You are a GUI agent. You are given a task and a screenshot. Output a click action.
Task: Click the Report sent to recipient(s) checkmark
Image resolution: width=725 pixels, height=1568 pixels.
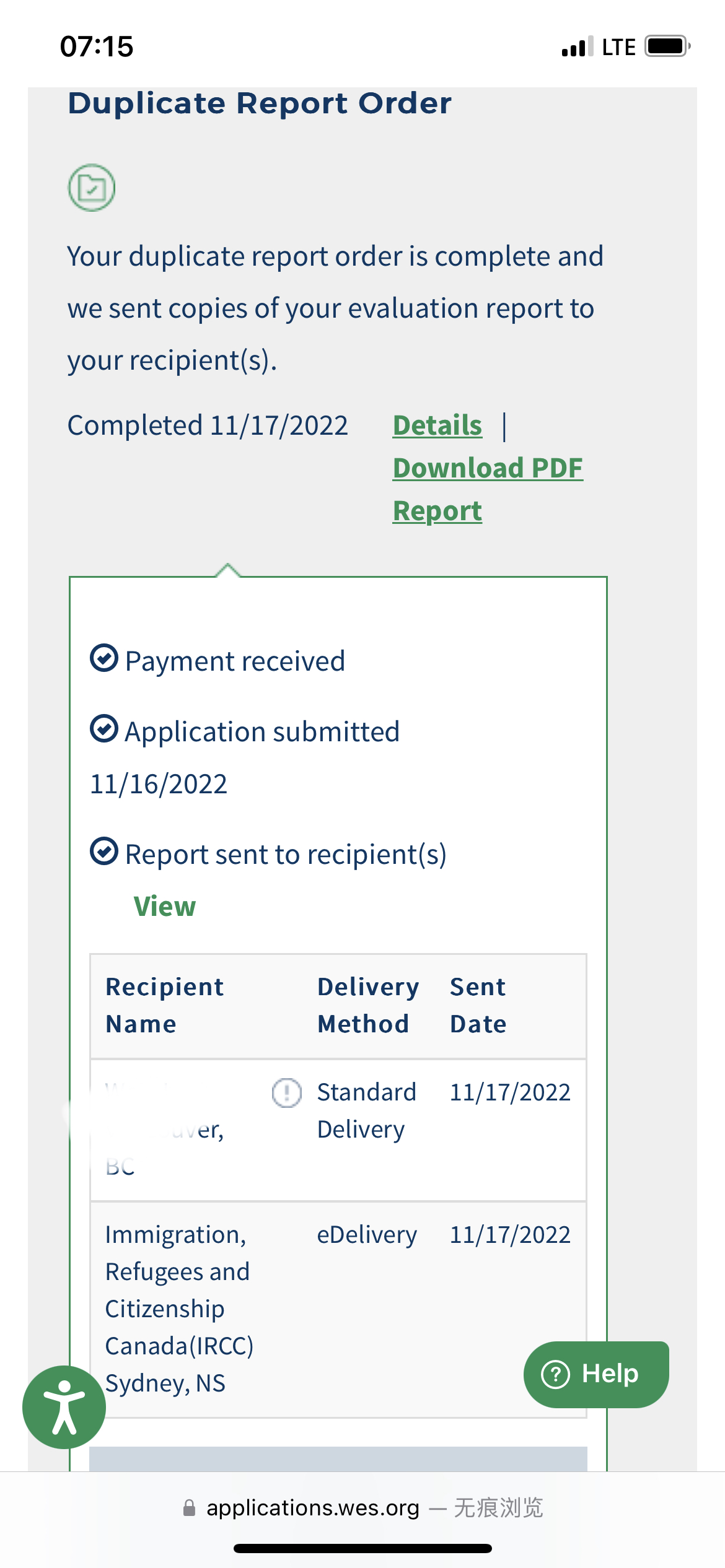pyautogui.click(x=104, y=851)
